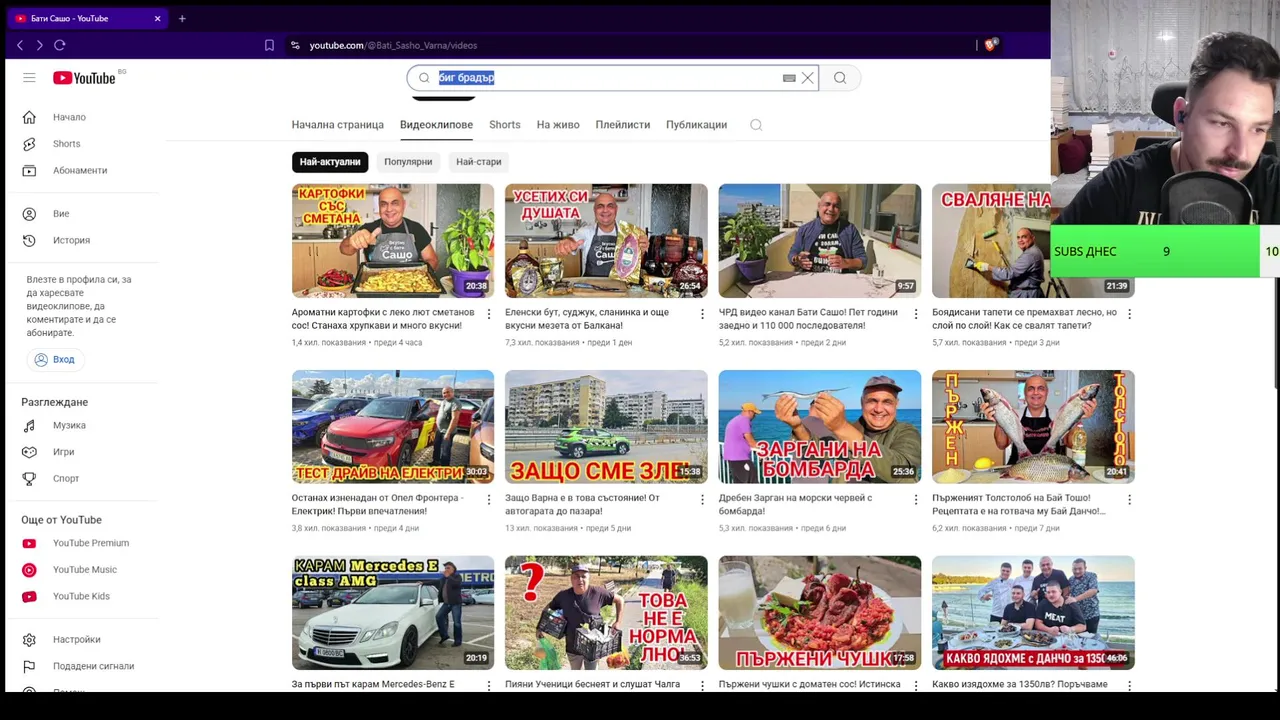Open options menu for Боядисани тапети video
Screen dimensions: 1280x720
pyautogui.click(x=1129, y=314)
